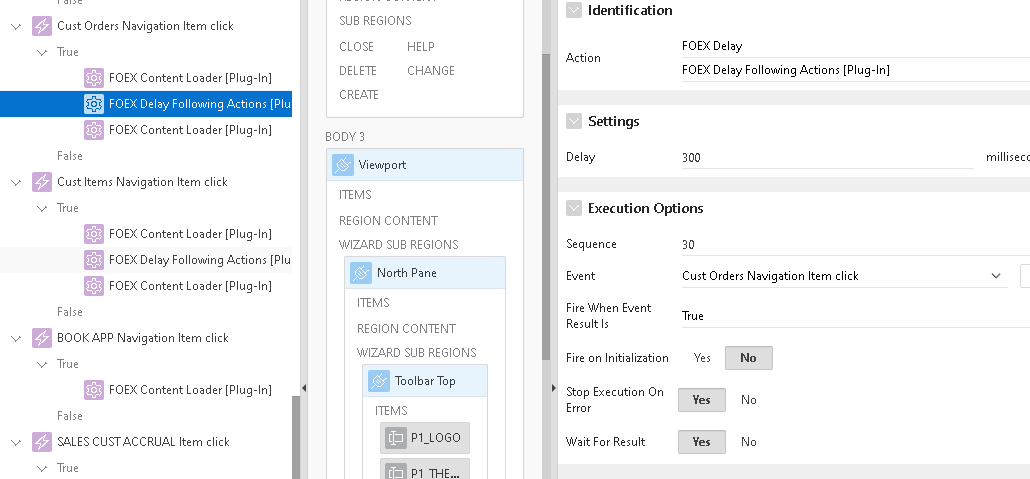Collapse the Cust Orders Navigation Item click node

click(x=16, y=26)
